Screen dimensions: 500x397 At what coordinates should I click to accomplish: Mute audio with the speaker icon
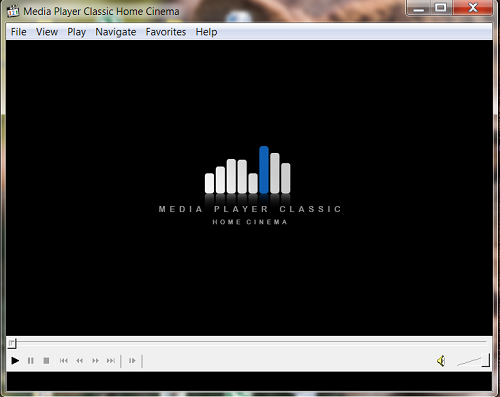coord(441,361)
